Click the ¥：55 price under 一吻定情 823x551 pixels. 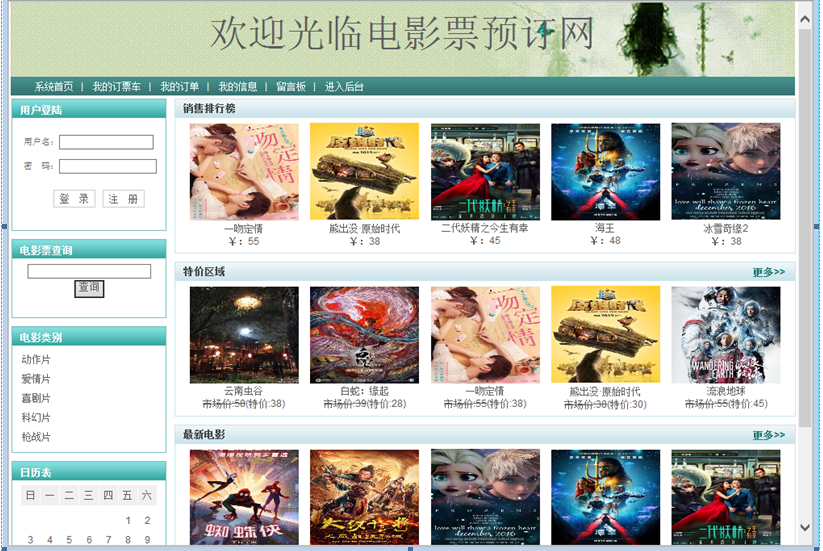[244, 241]
